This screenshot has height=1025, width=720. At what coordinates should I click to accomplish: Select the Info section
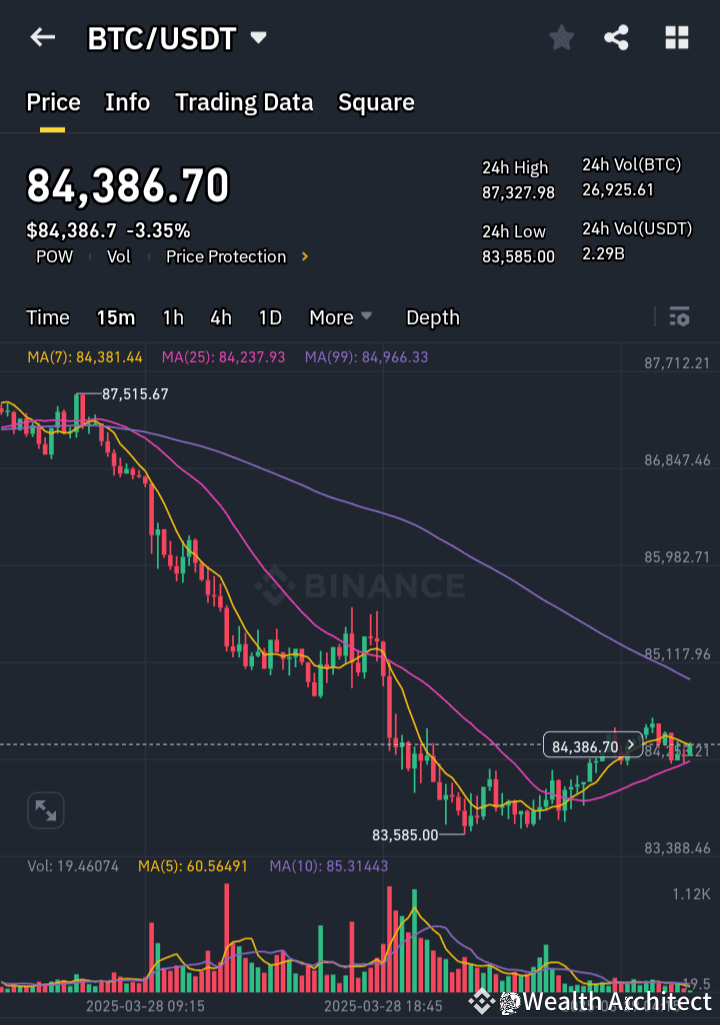127,102
